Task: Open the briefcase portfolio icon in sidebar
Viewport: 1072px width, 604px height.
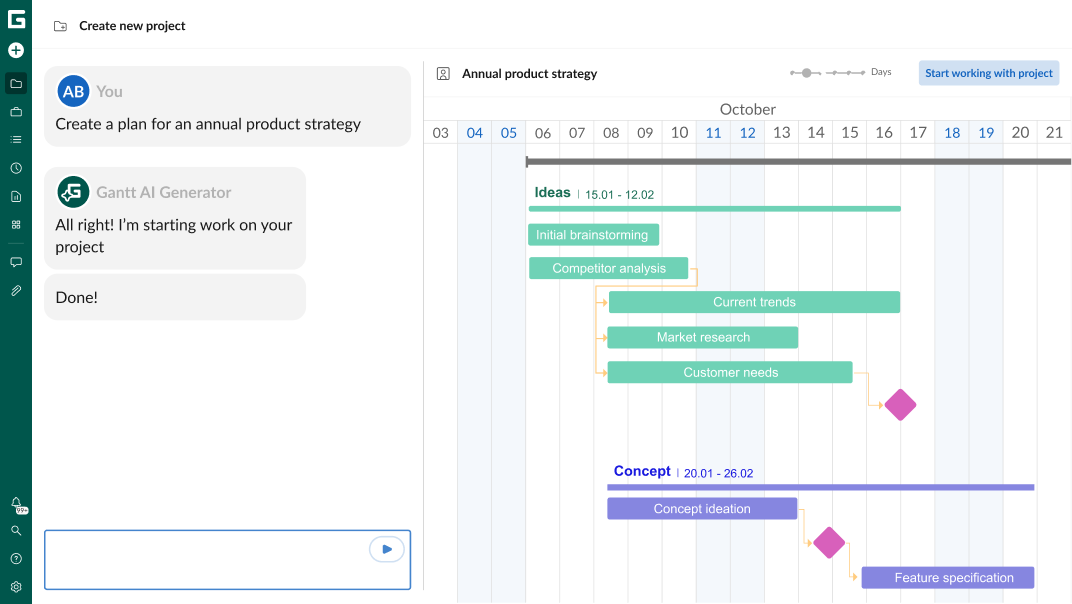Action: pyautogui.click(x=16, y=111)
